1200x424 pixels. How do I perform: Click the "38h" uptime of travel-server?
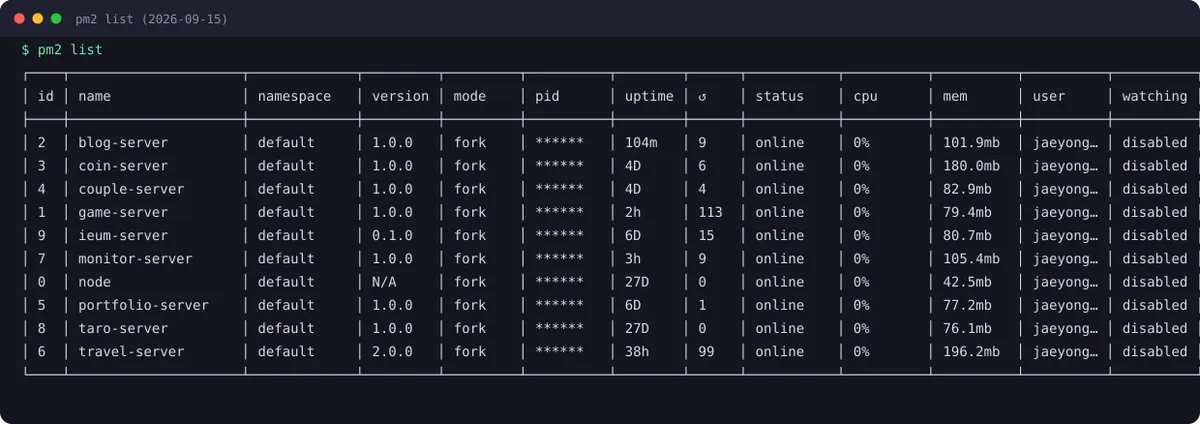coord(637,351)
